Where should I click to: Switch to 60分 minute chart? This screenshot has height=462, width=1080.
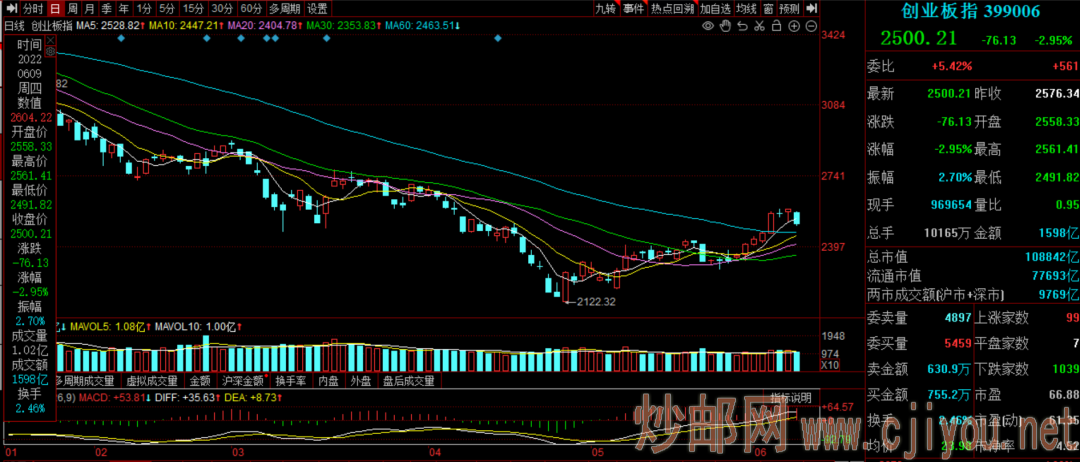pos(251,9)
